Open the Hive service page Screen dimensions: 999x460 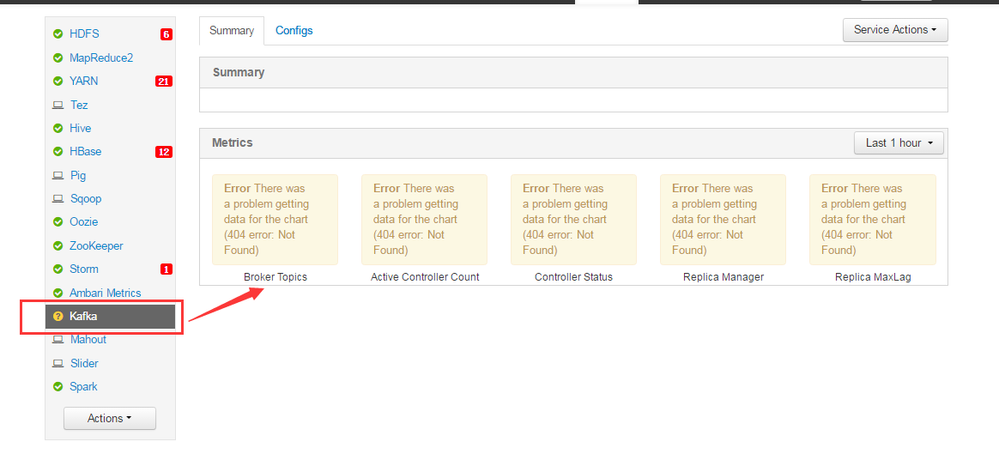tap(80, 128)
